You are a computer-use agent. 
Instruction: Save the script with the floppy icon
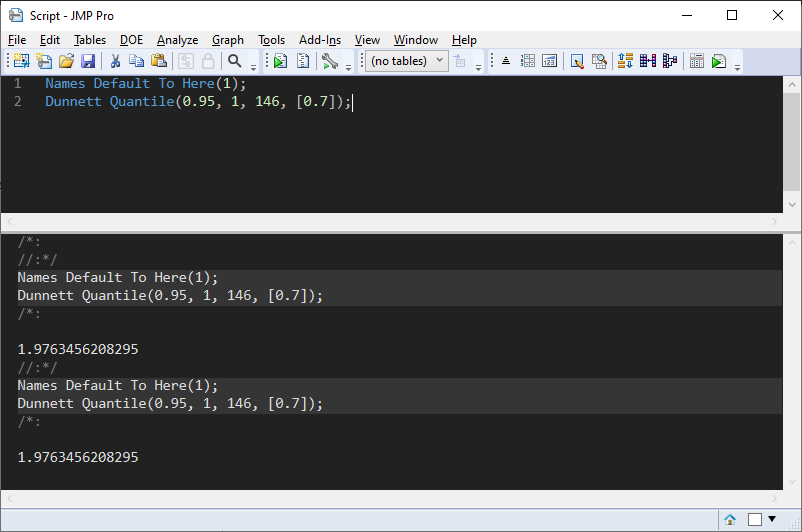click(88, 61)
